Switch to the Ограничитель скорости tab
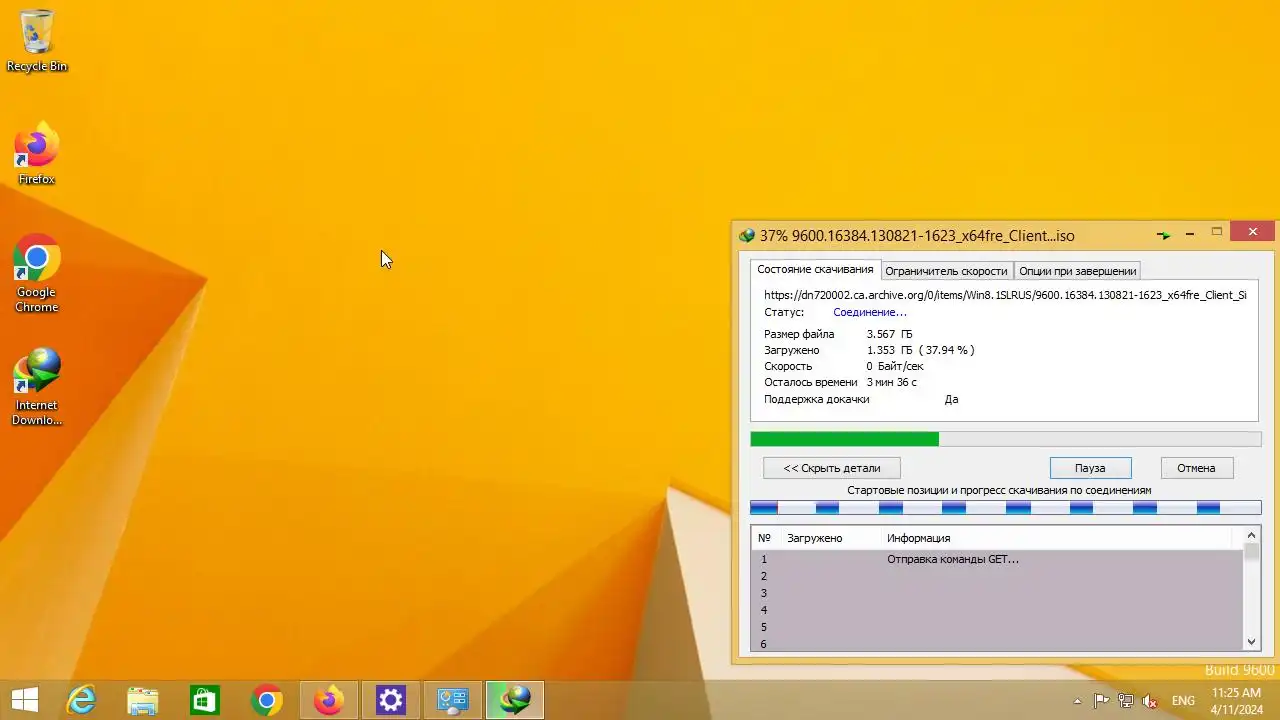 pyautogui.click(x=946, y=271)
